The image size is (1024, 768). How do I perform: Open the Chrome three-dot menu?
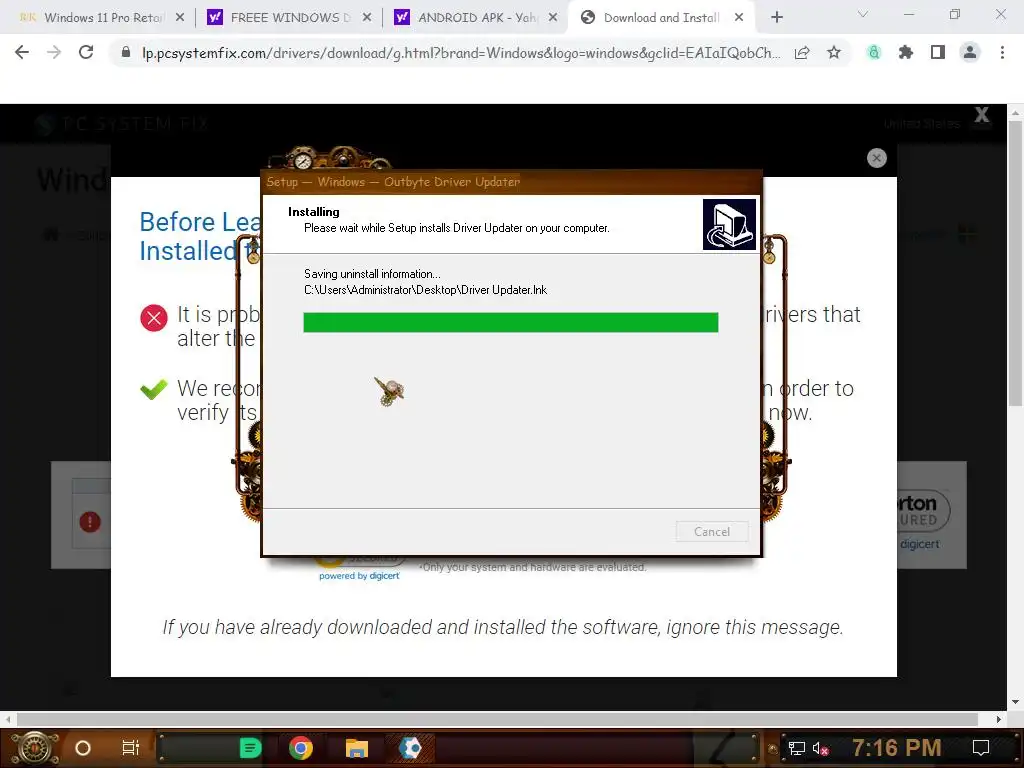pyautogui.click(x=1002, y=53)
